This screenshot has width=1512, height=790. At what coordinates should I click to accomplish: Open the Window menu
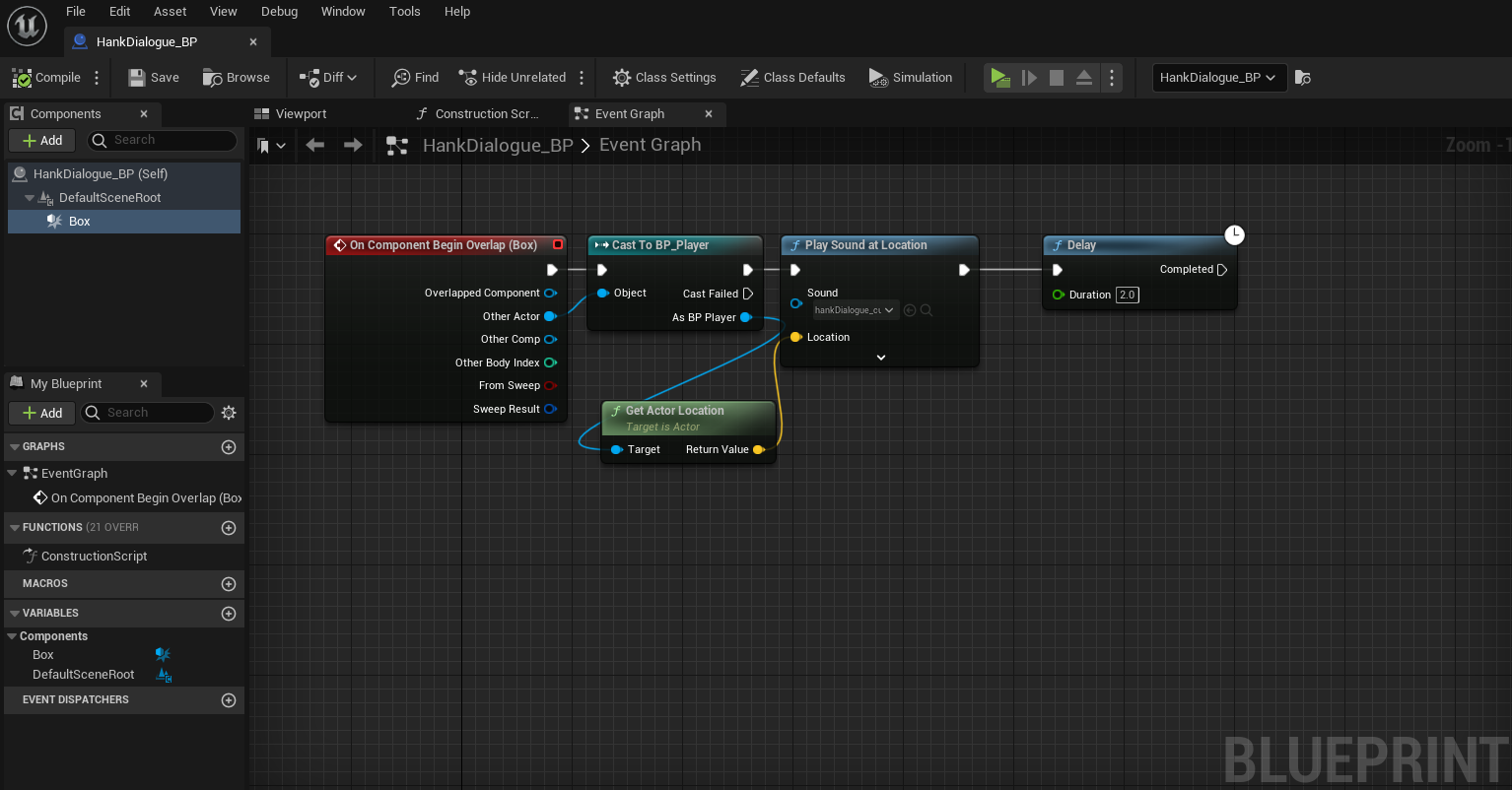(x=343, y=12)
